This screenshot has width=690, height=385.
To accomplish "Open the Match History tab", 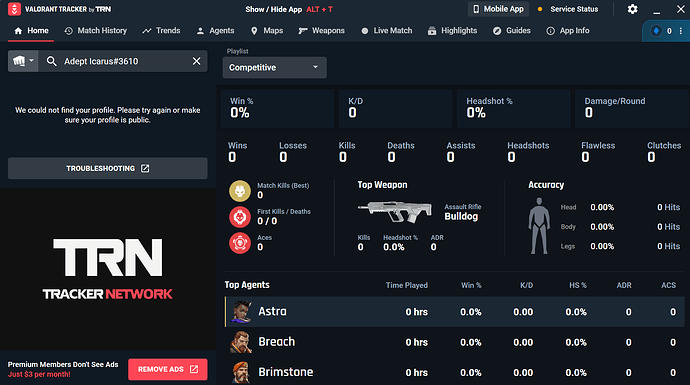I will 95,31.
